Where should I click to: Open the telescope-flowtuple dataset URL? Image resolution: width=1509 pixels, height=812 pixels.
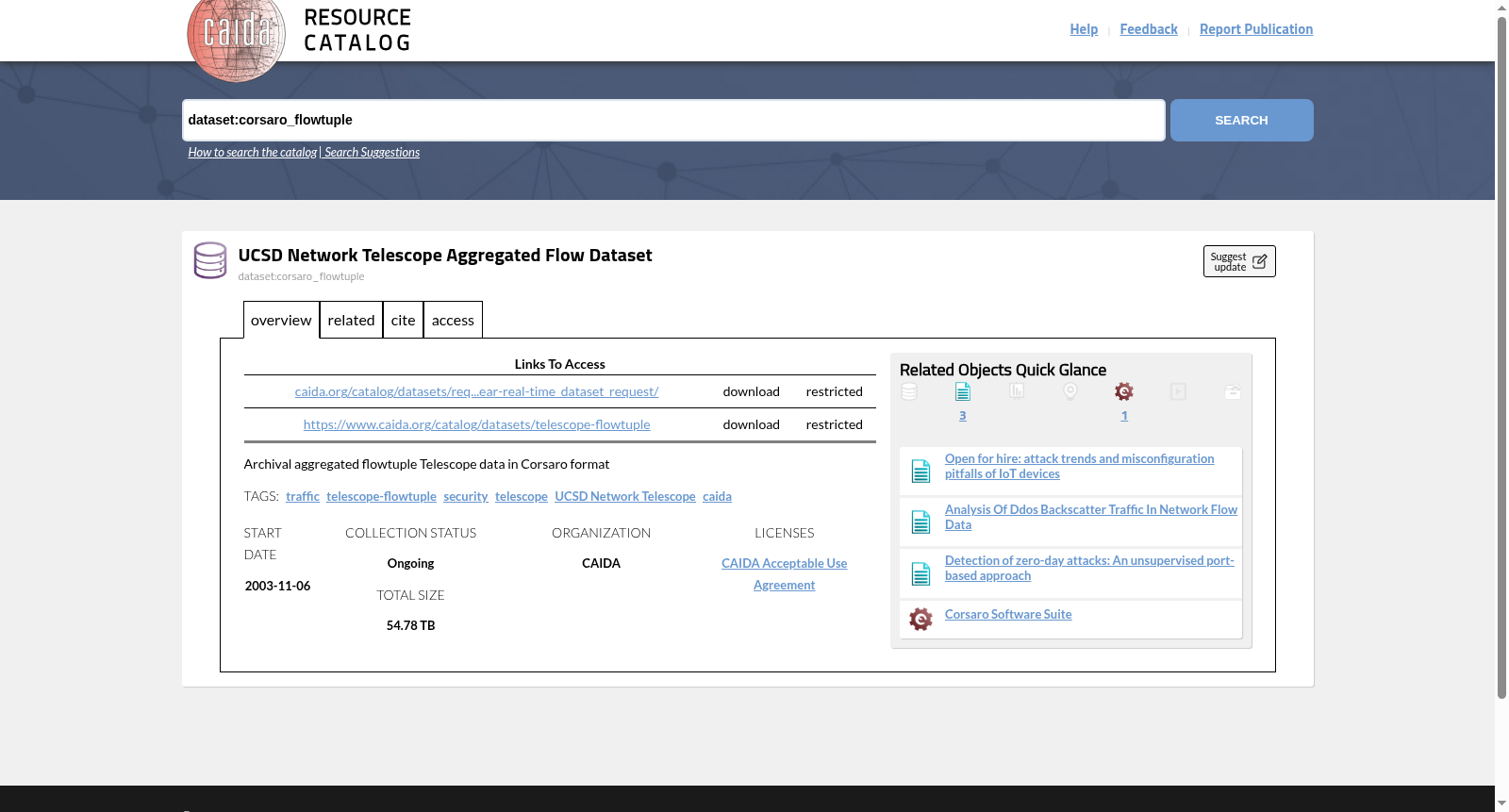click(476, 424)
